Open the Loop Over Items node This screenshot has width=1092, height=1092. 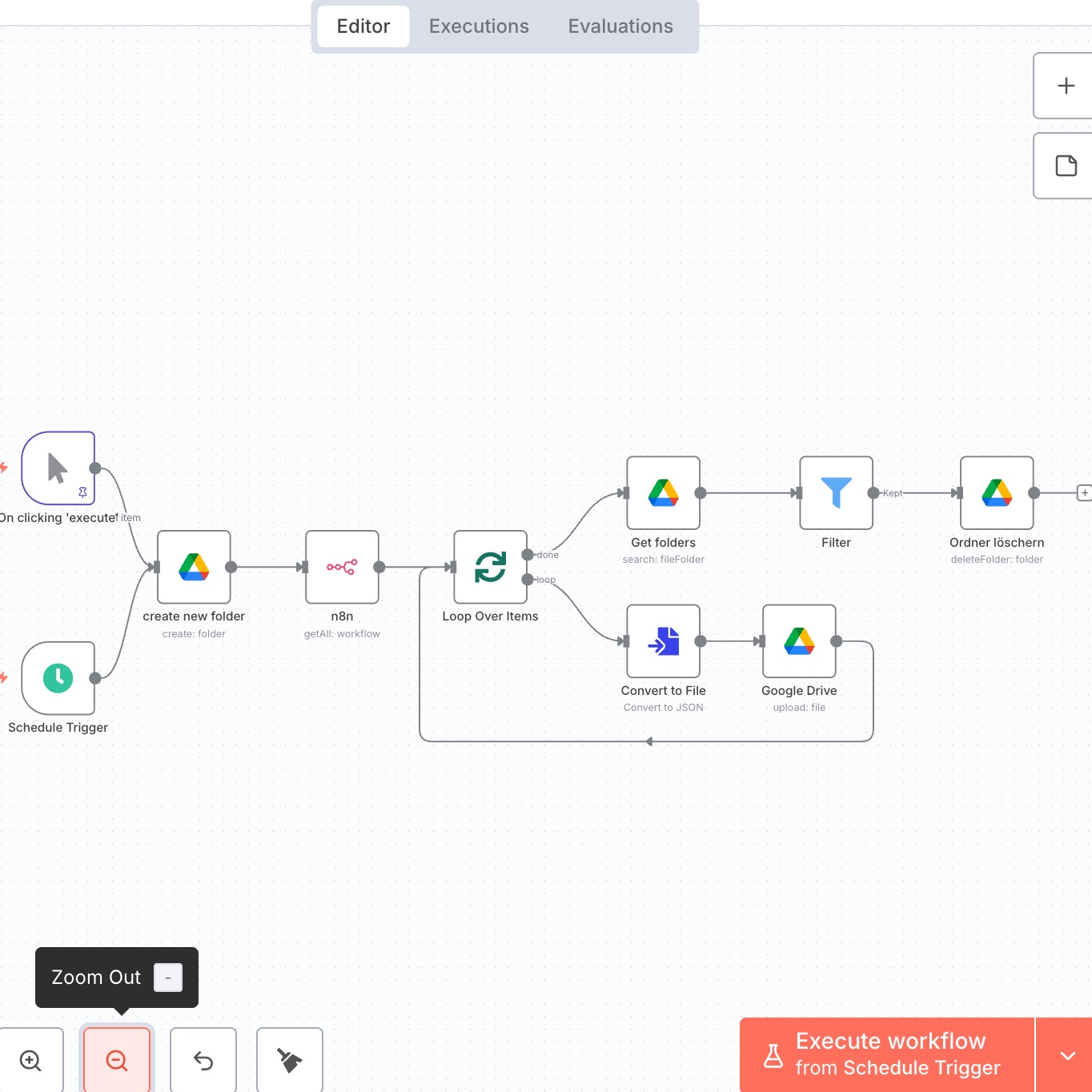(x=490, y=567)
